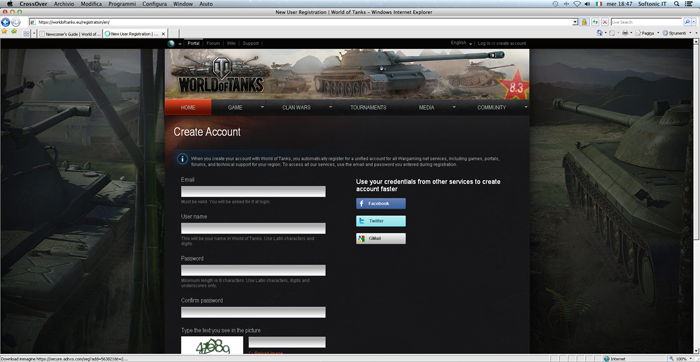Close the New User Registration tab

[x=163, y=33]
